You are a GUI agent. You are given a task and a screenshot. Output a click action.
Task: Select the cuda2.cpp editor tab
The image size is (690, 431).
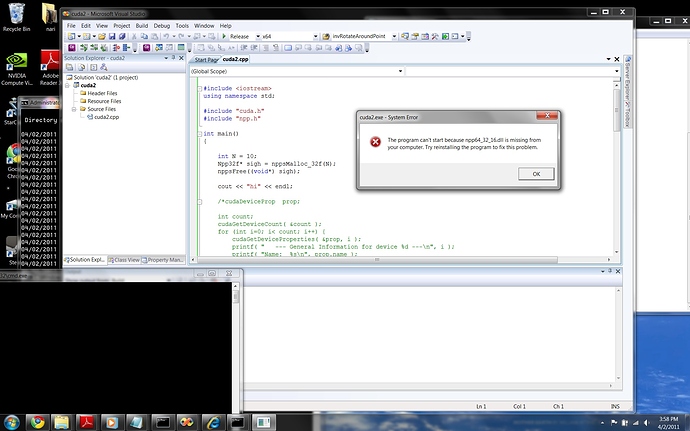(235, 59)
